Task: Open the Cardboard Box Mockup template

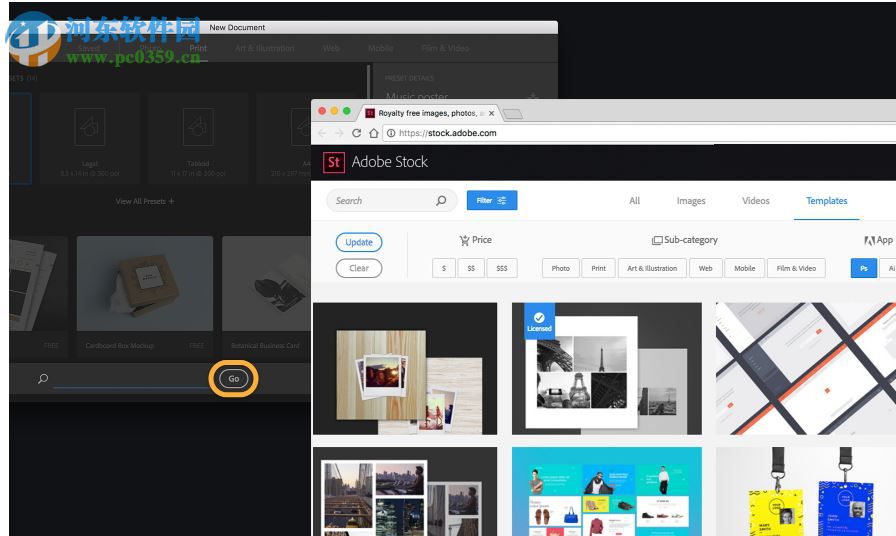Action: 145,295
